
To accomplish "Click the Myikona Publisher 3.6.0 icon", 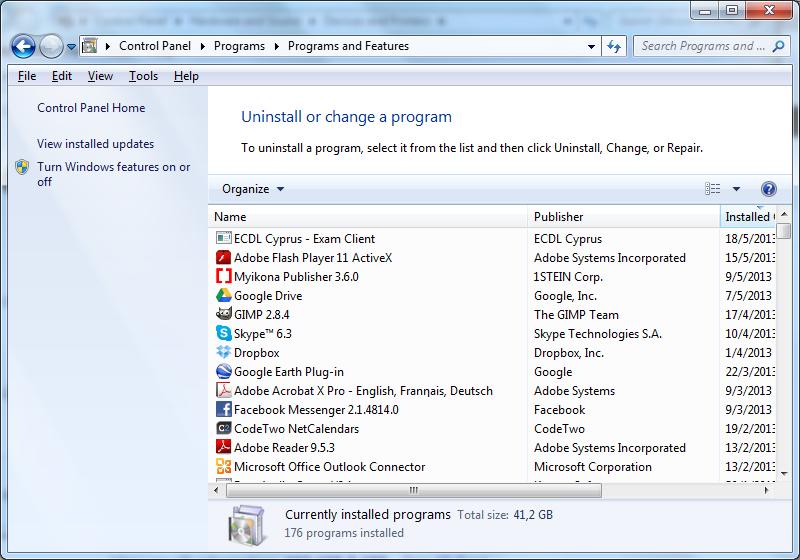I will point(223,276).
